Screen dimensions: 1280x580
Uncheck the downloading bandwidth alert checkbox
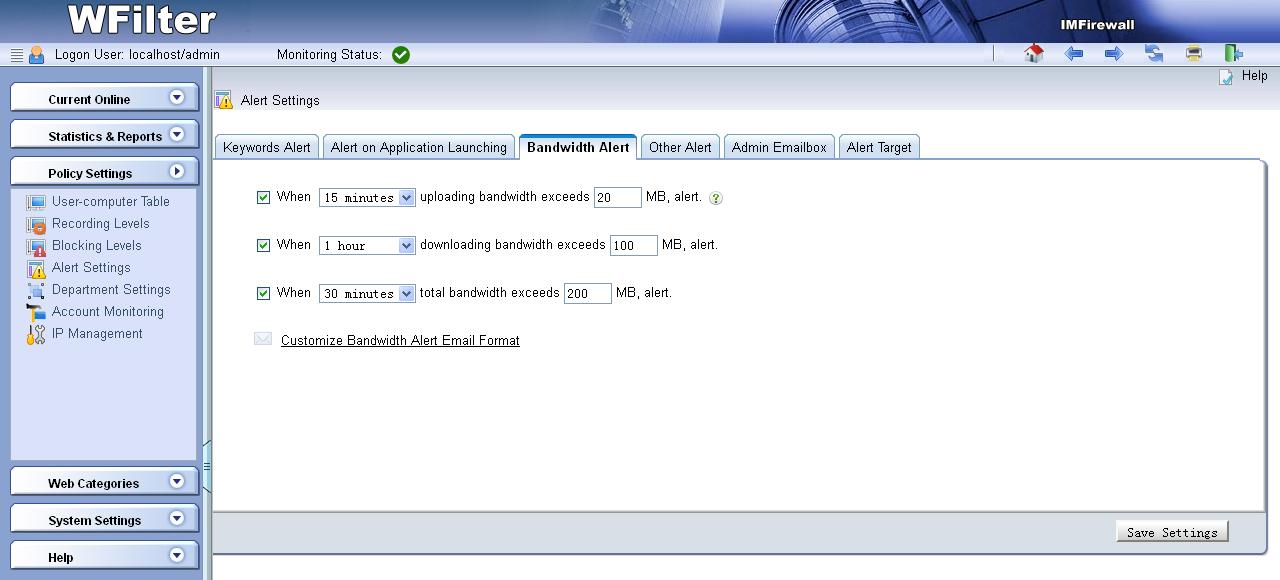[264, 245]
